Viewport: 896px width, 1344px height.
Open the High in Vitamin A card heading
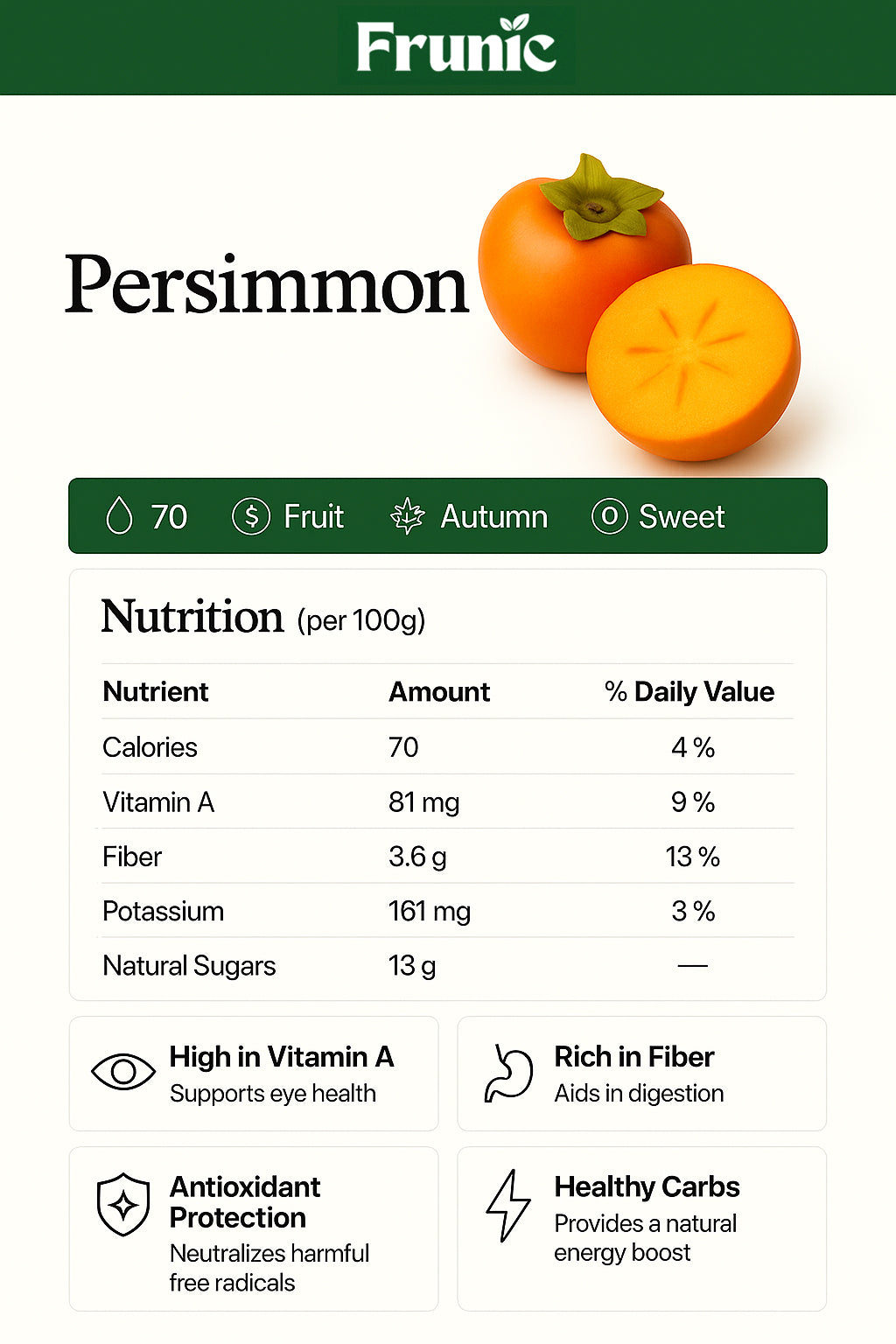coord(282,1057)
